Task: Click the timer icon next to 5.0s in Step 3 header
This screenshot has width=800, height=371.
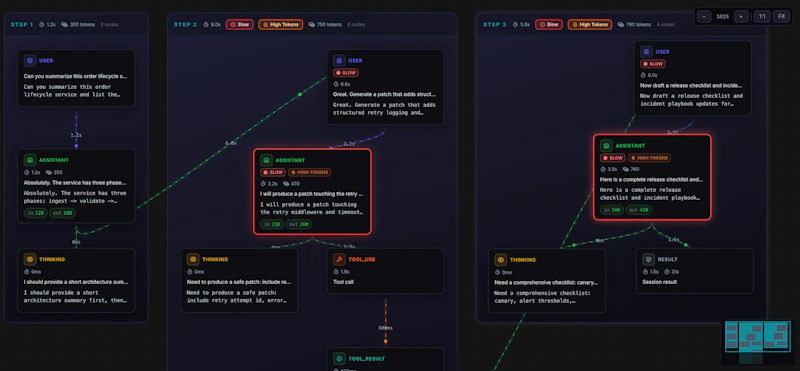Action: pos(515,24)
